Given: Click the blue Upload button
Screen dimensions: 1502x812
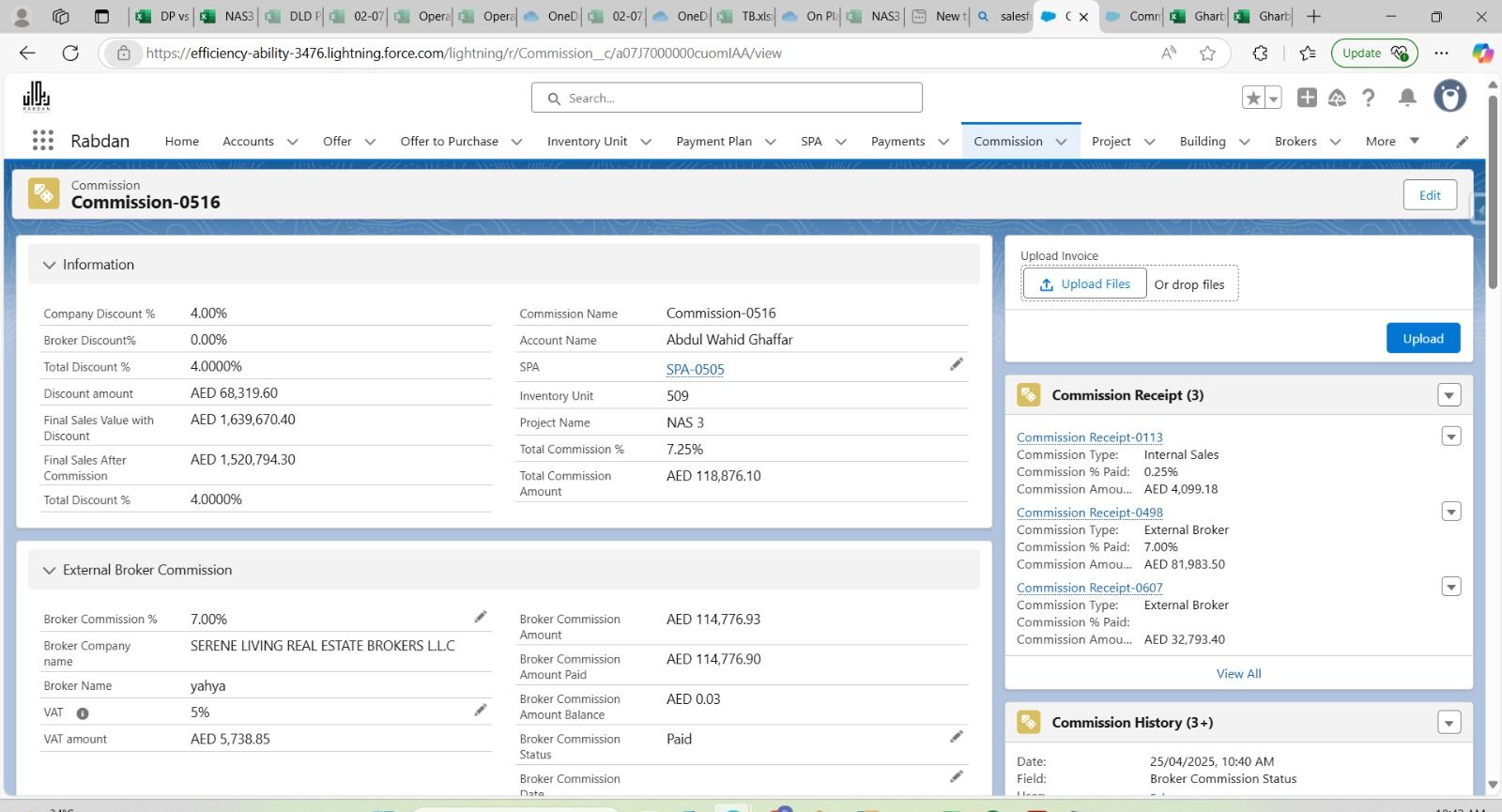Looking at the screenshot, I should pos(1423,338).
